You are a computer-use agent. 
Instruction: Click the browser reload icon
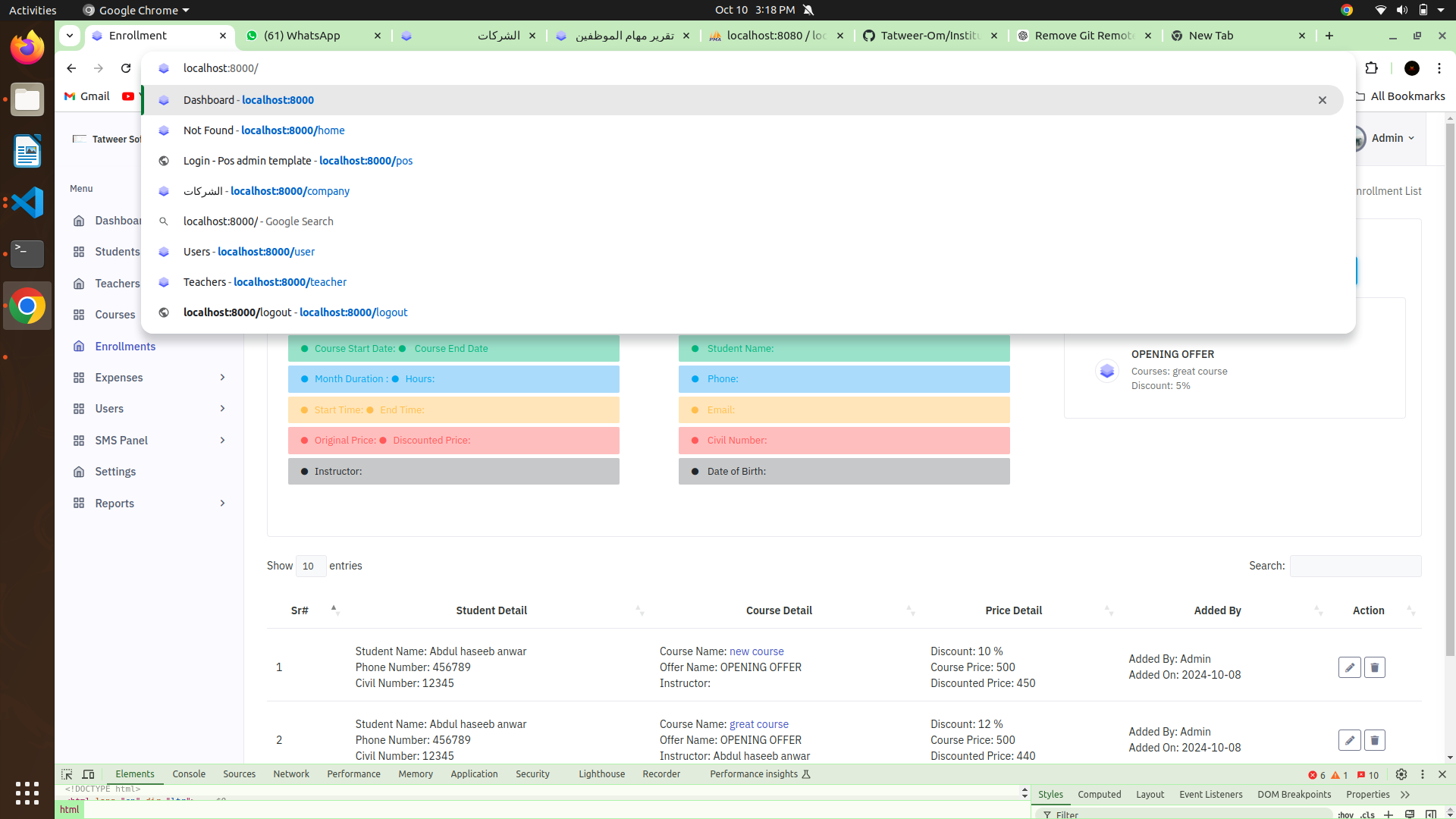126,68
